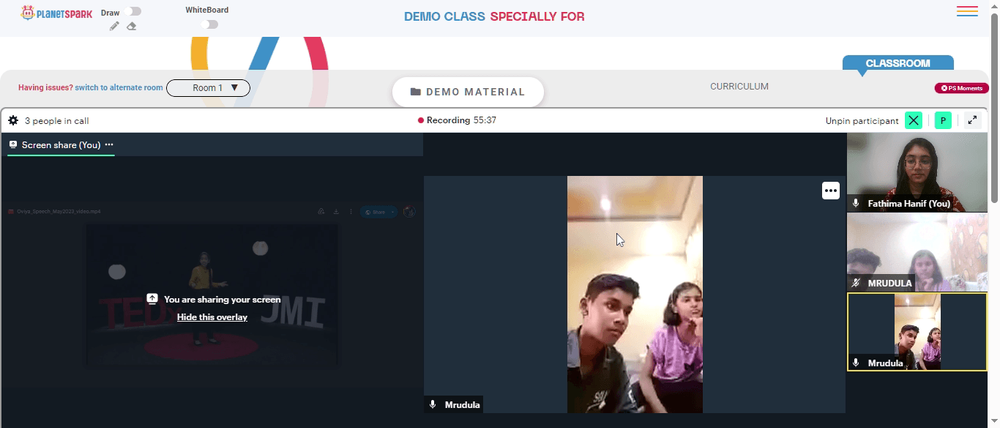
Task: Click the green Unpin participant X button
Action: tap(914, 121)
